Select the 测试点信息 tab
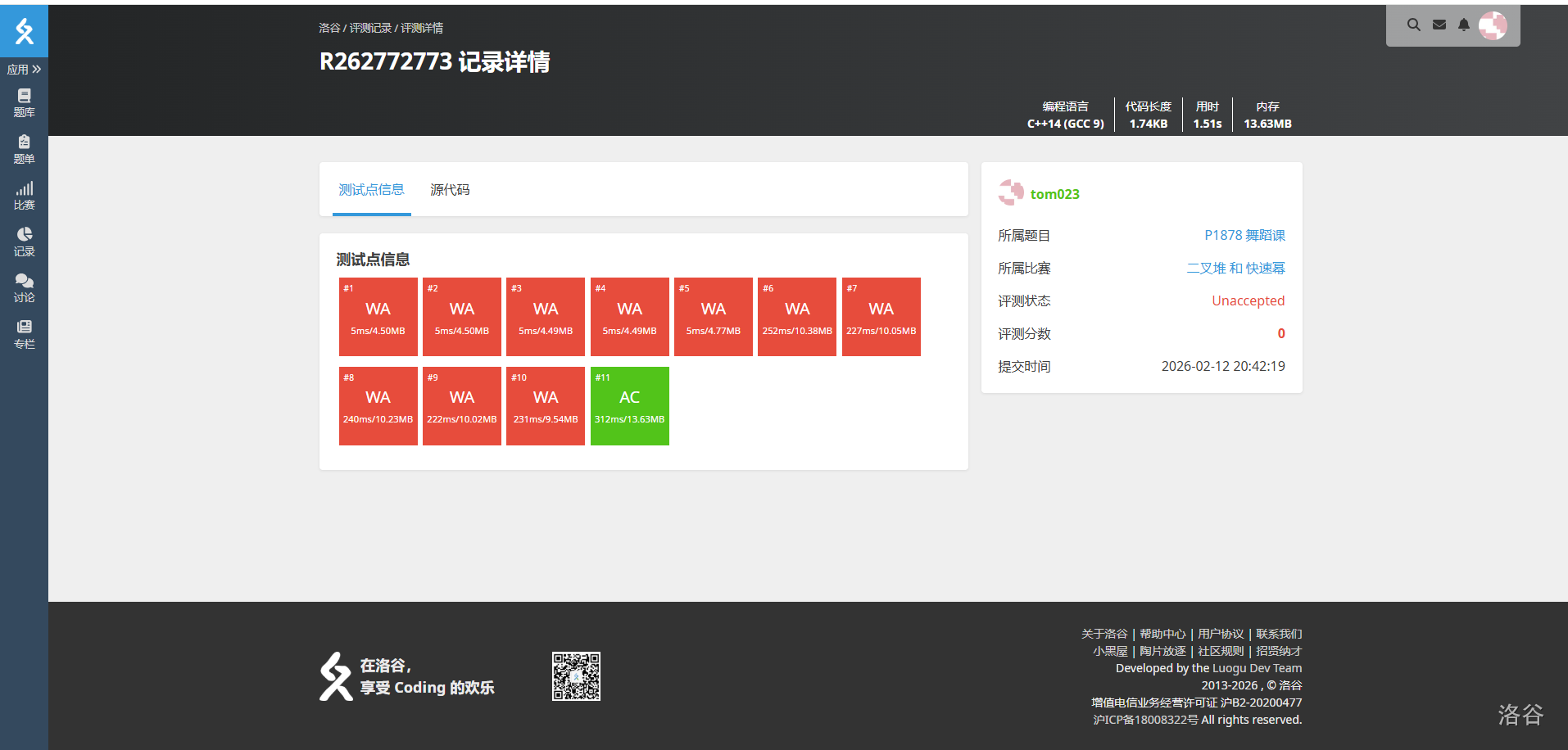 tap(371, 190)
